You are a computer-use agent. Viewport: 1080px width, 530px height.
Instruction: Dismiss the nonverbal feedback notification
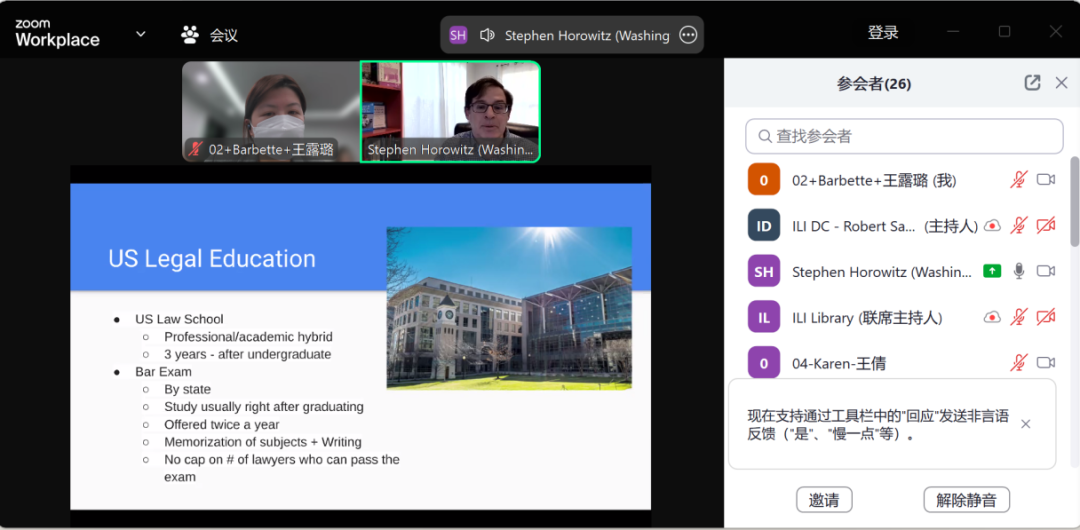1026,424
